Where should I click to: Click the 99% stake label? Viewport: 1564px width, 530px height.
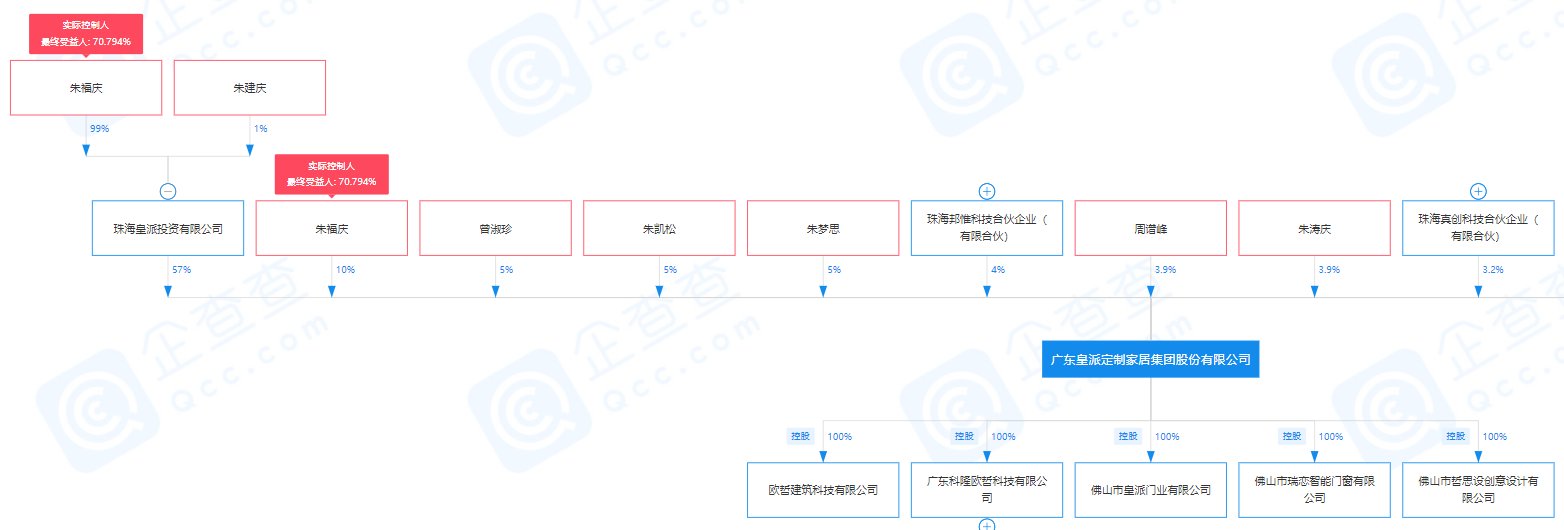click(99, 129)
